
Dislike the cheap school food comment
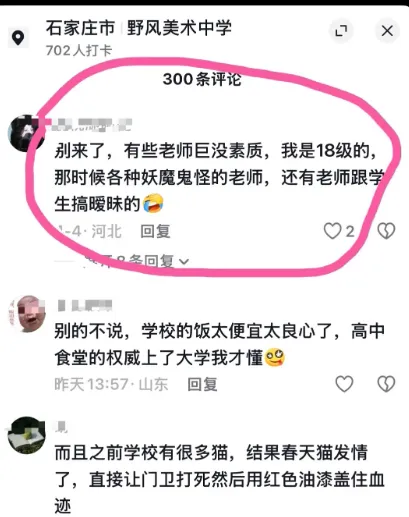click(x=386, y=384)
